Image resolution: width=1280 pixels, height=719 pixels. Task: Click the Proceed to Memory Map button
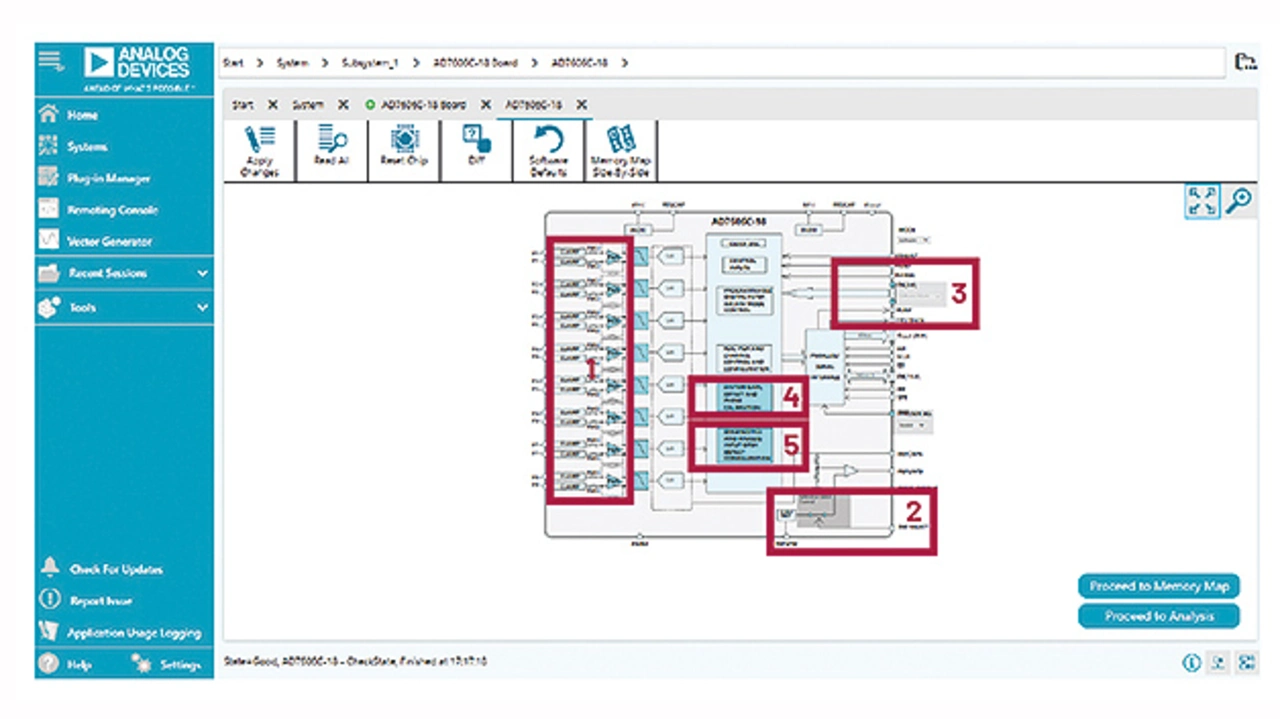[1158, 586]
